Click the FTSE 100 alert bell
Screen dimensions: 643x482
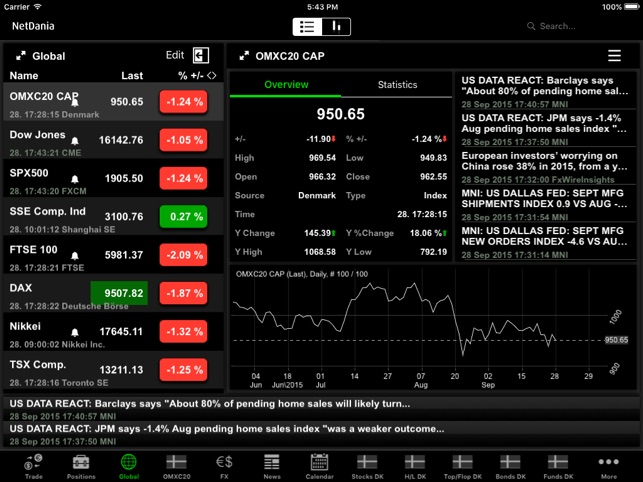click(x=75, y=256)
